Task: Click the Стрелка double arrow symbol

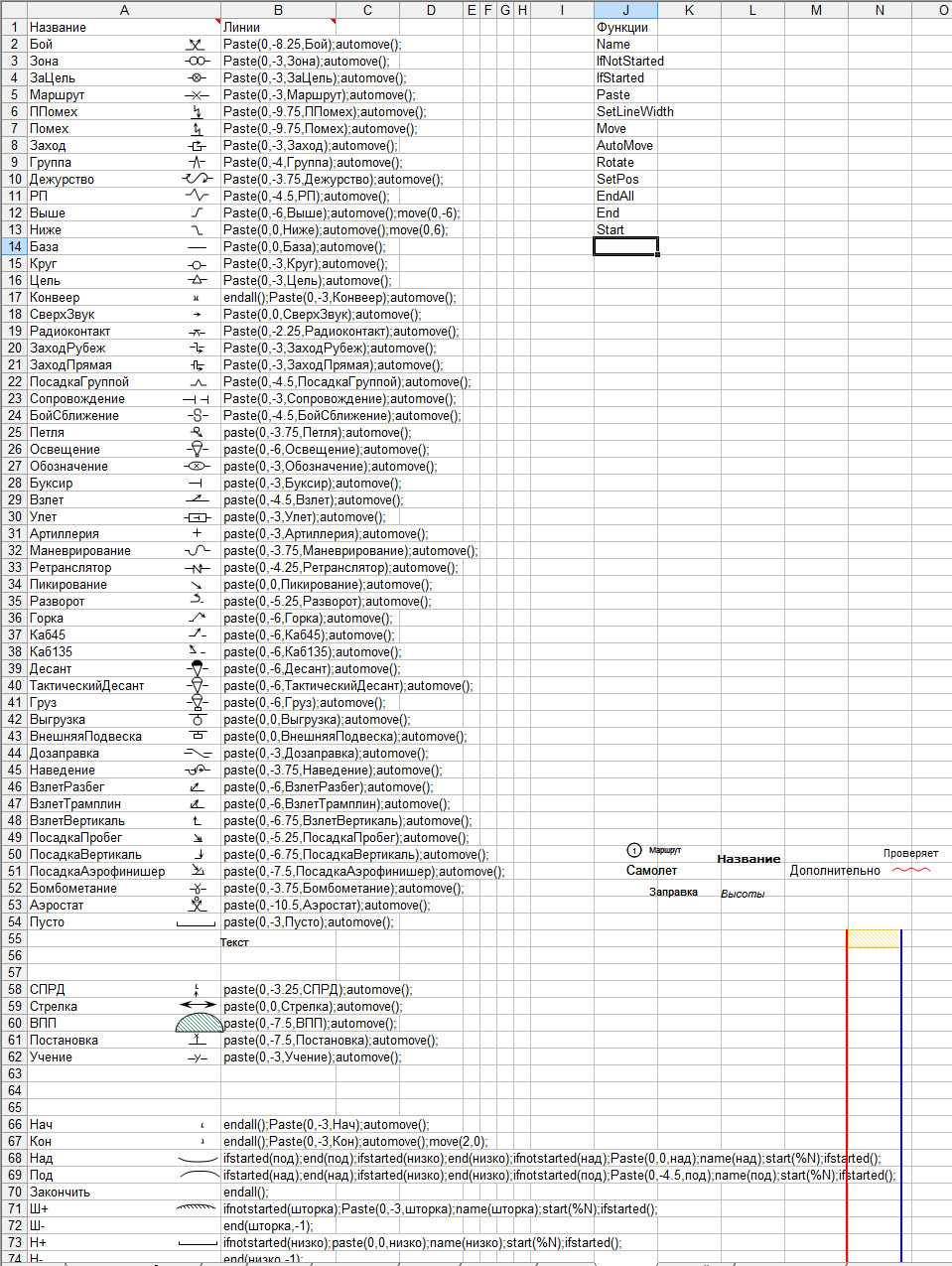Action: pyautogui.click(x=198, y=1006)
